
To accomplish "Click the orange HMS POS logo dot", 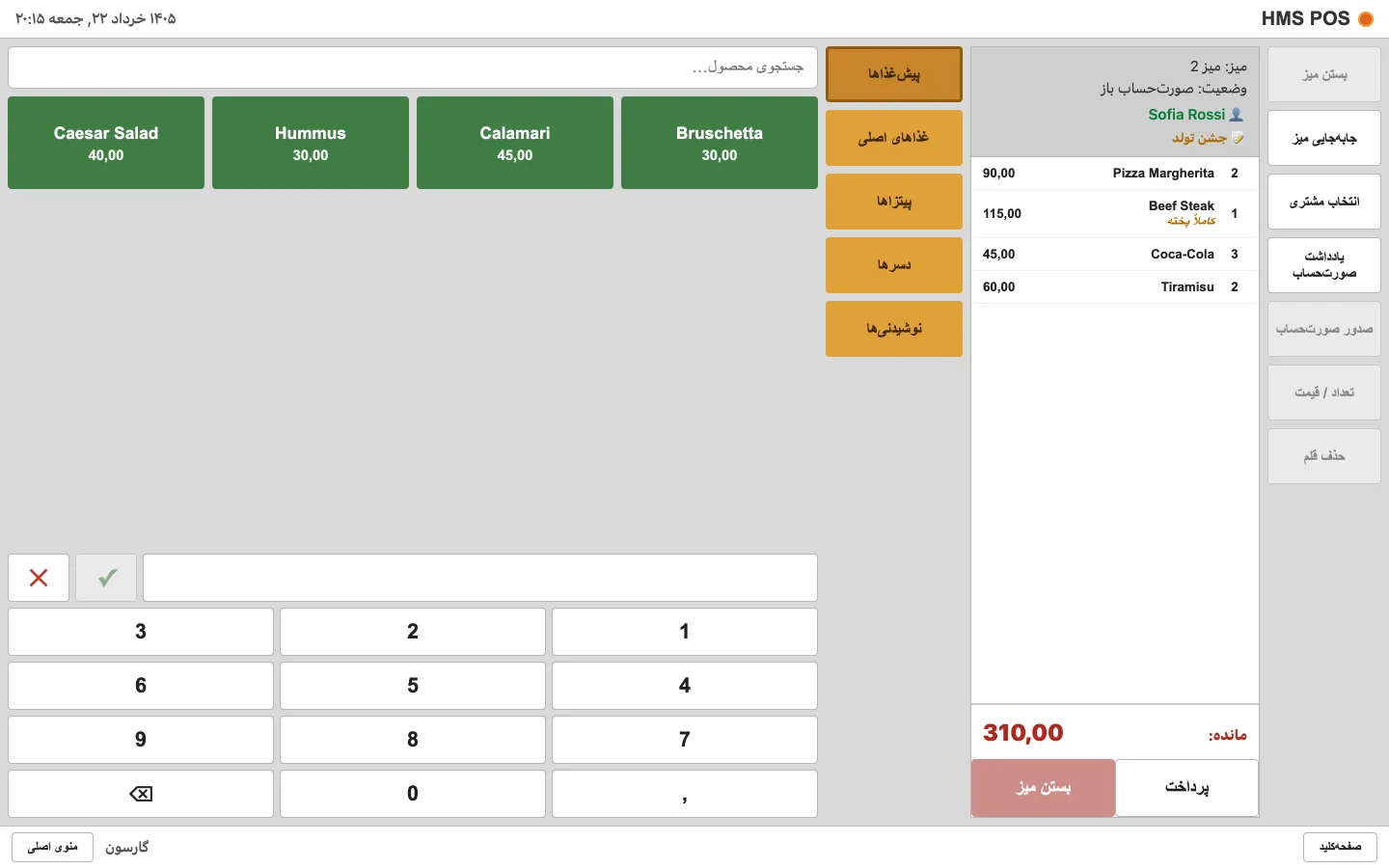I will click(x=1366, y=18).
